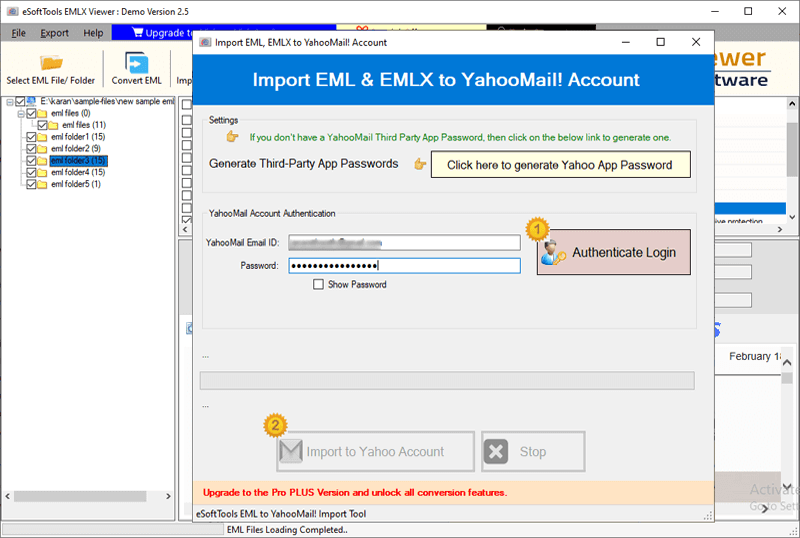Click the Authenticate Login button

[613, 252]
